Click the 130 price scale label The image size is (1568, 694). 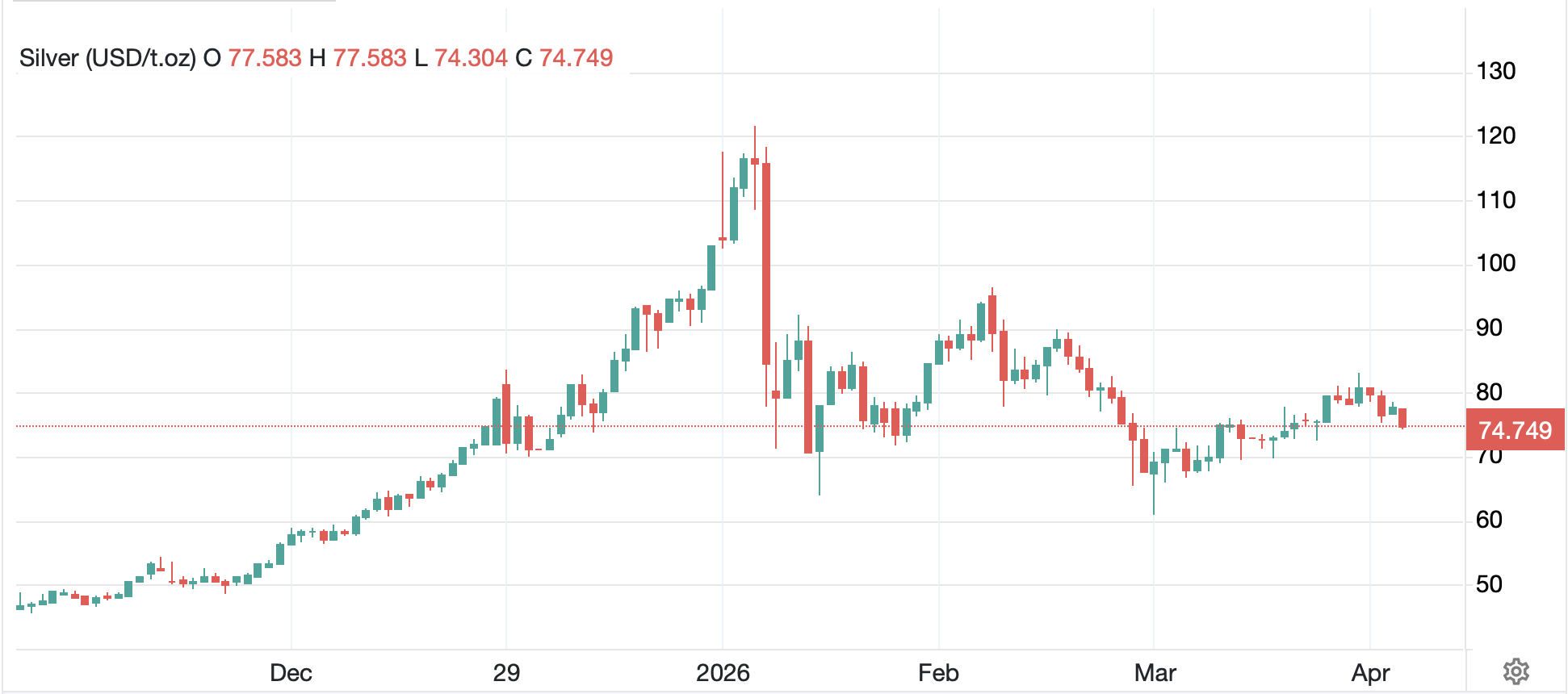pos(1495,71)
